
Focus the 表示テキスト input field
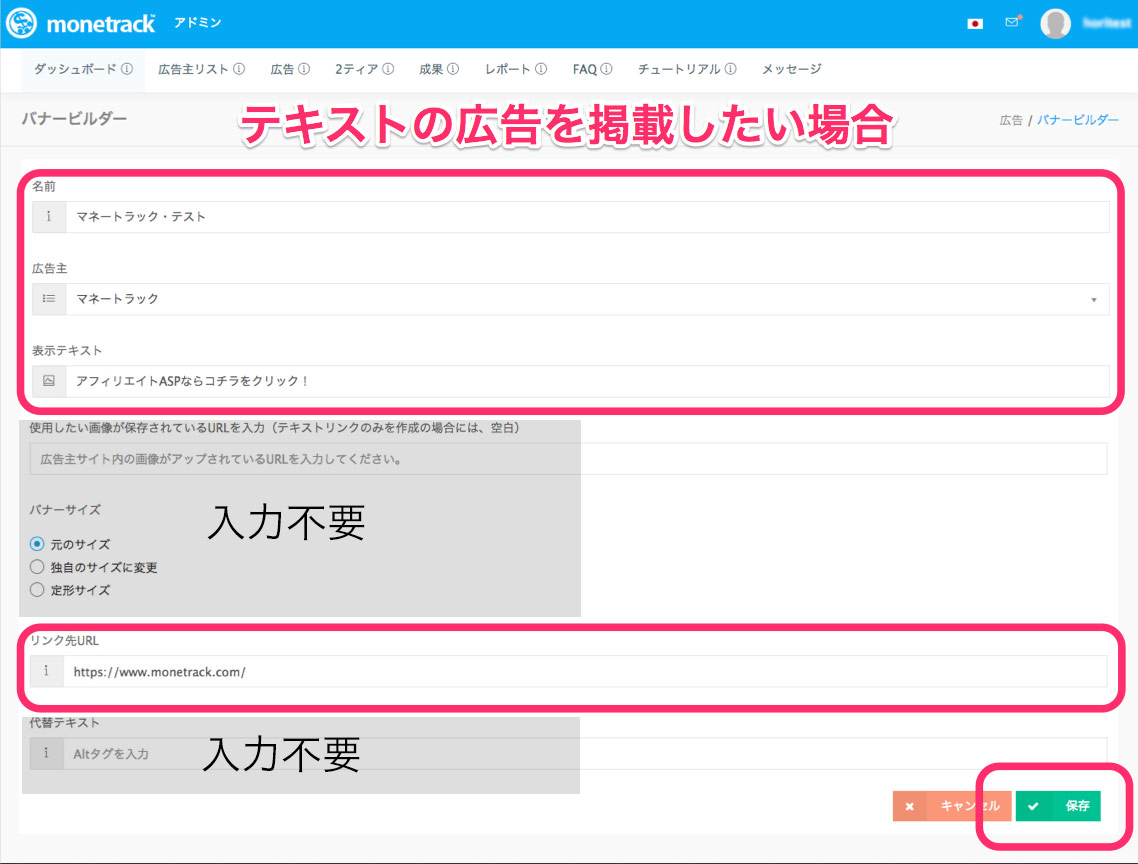(587, 381)
